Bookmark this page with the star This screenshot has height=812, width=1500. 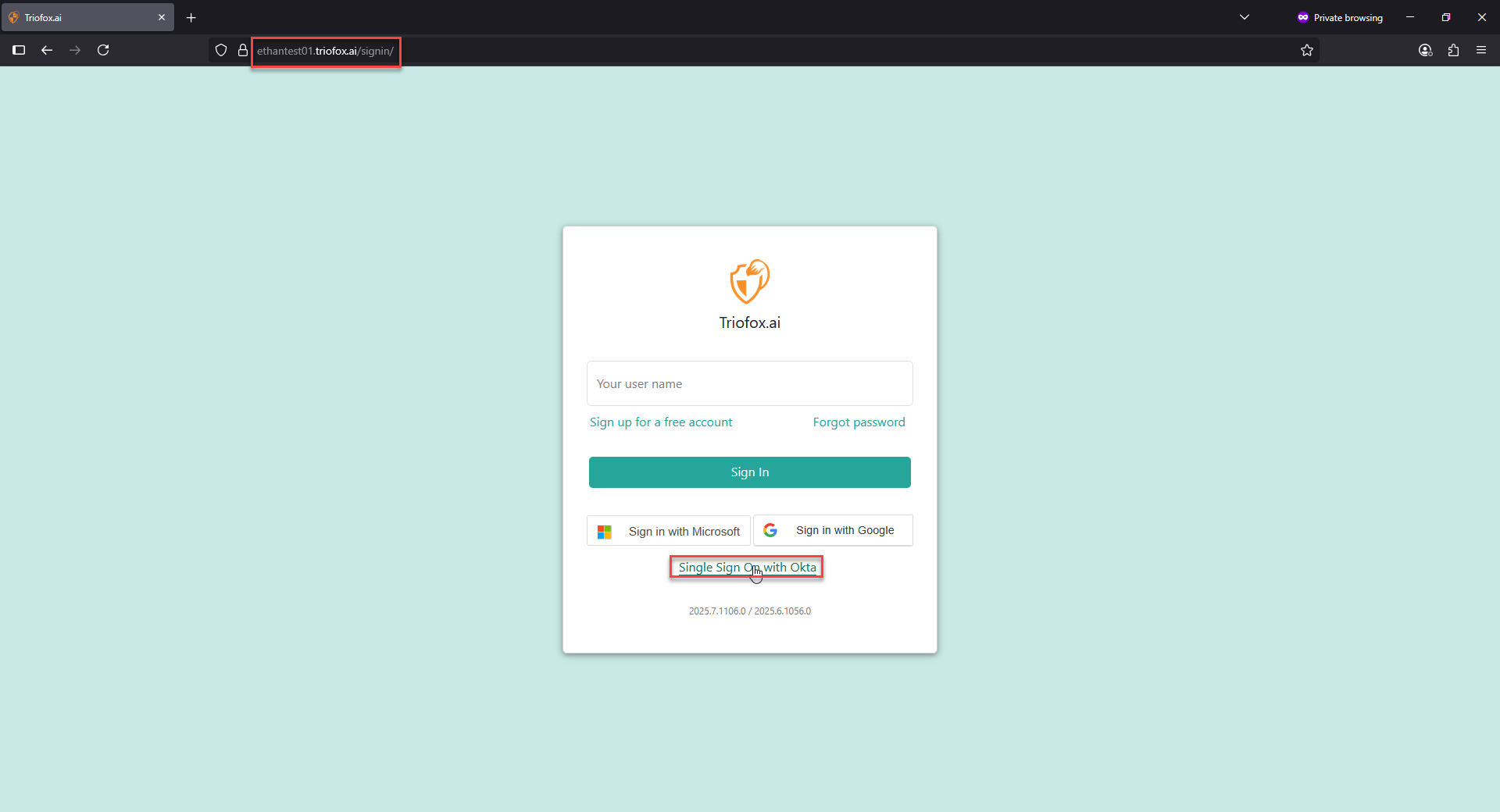point(1307,51)
